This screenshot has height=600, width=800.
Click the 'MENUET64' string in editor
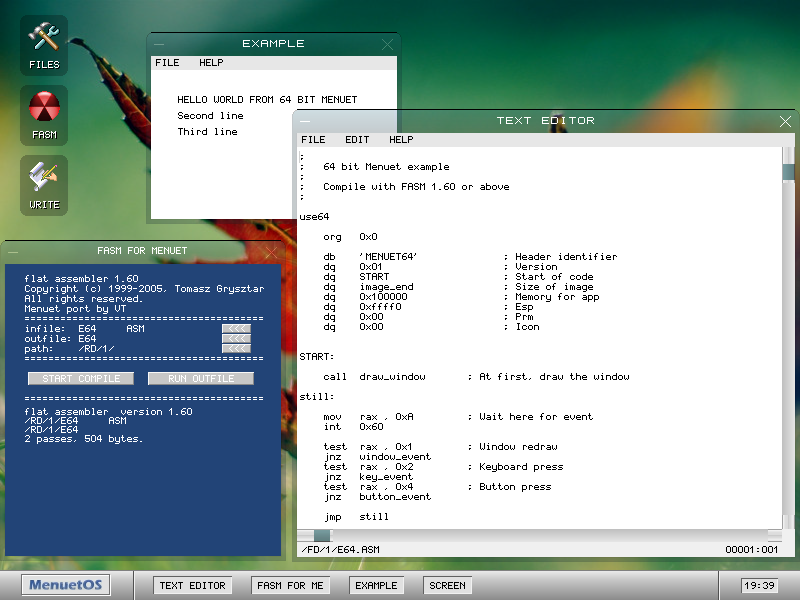coord(388,257)
